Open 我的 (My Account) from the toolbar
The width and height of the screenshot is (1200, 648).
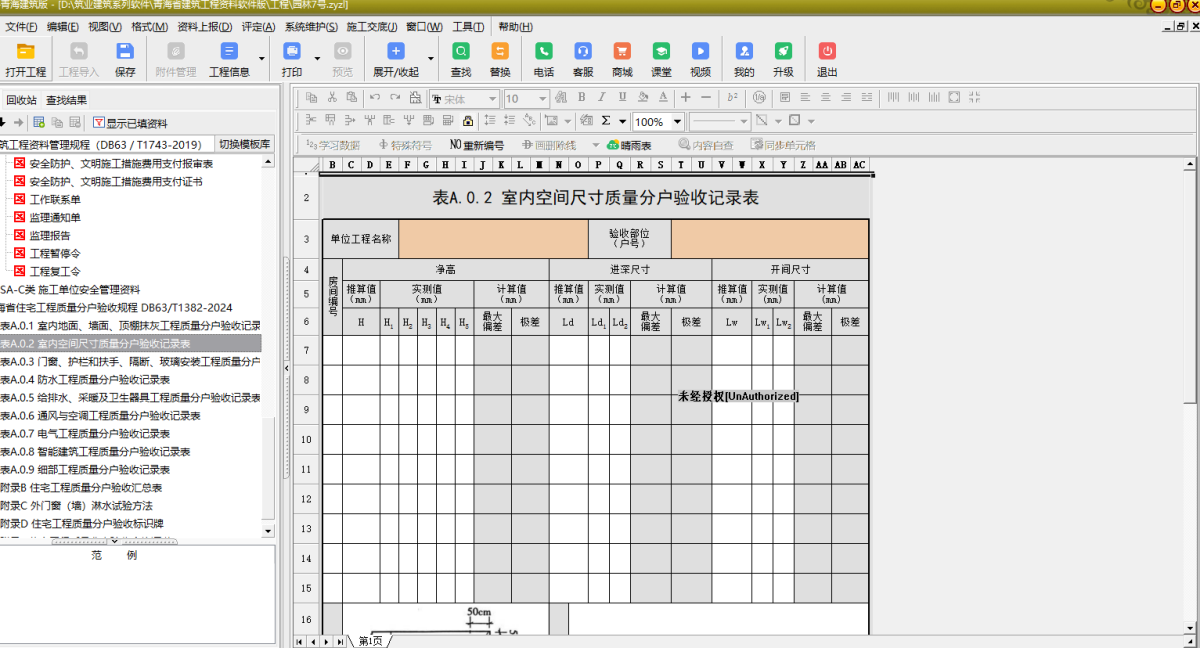click(x=744, y=60)
